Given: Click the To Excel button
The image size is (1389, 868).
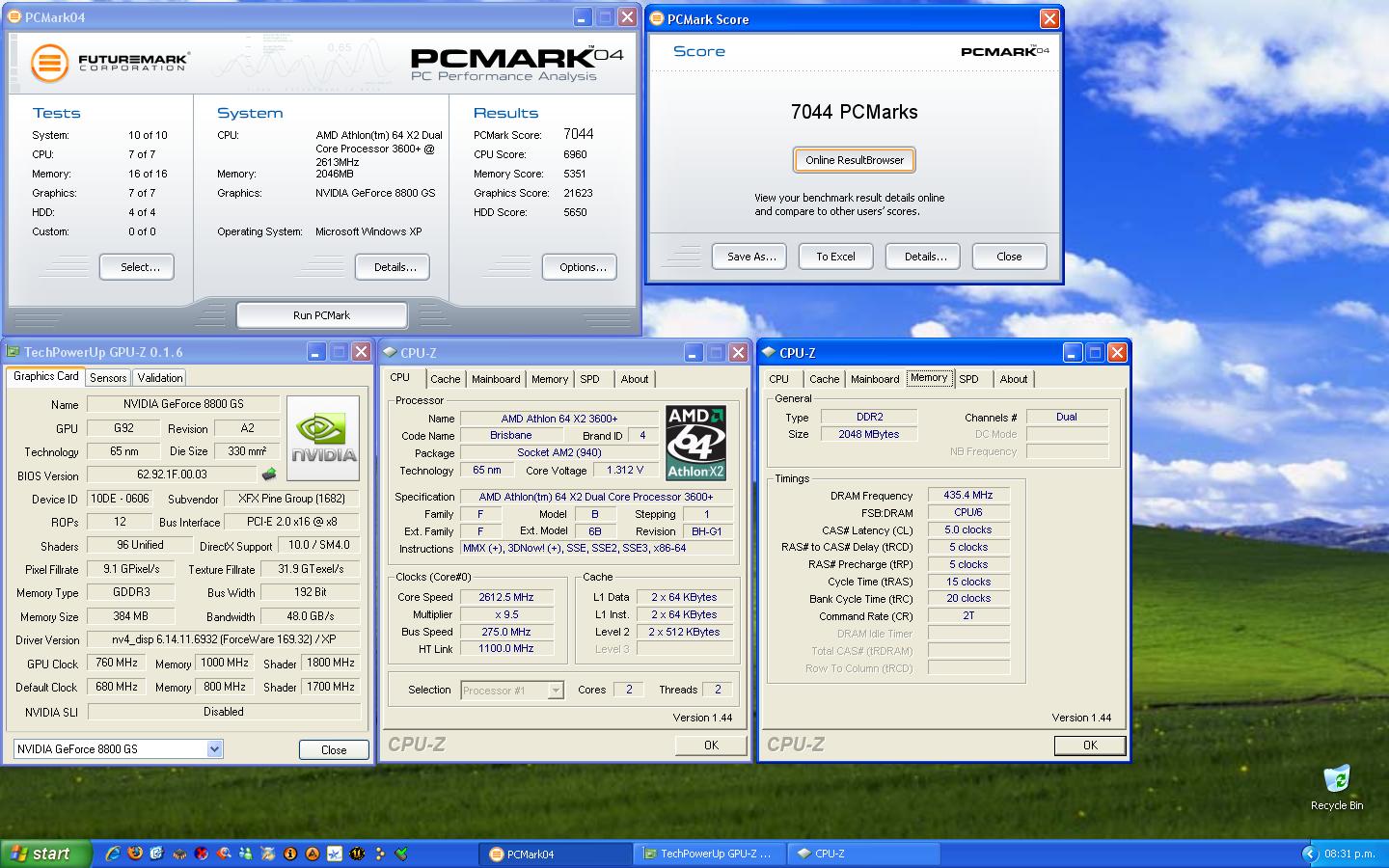Looking at the screenshot, I should pyautogui.click(x=836, y=257).
